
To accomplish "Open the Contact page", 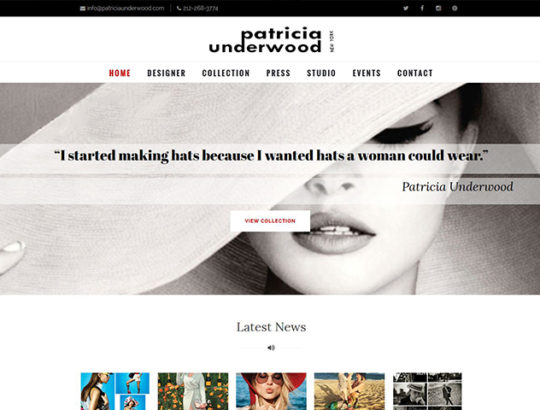I will pyautogui.click(x=415, y=73).
